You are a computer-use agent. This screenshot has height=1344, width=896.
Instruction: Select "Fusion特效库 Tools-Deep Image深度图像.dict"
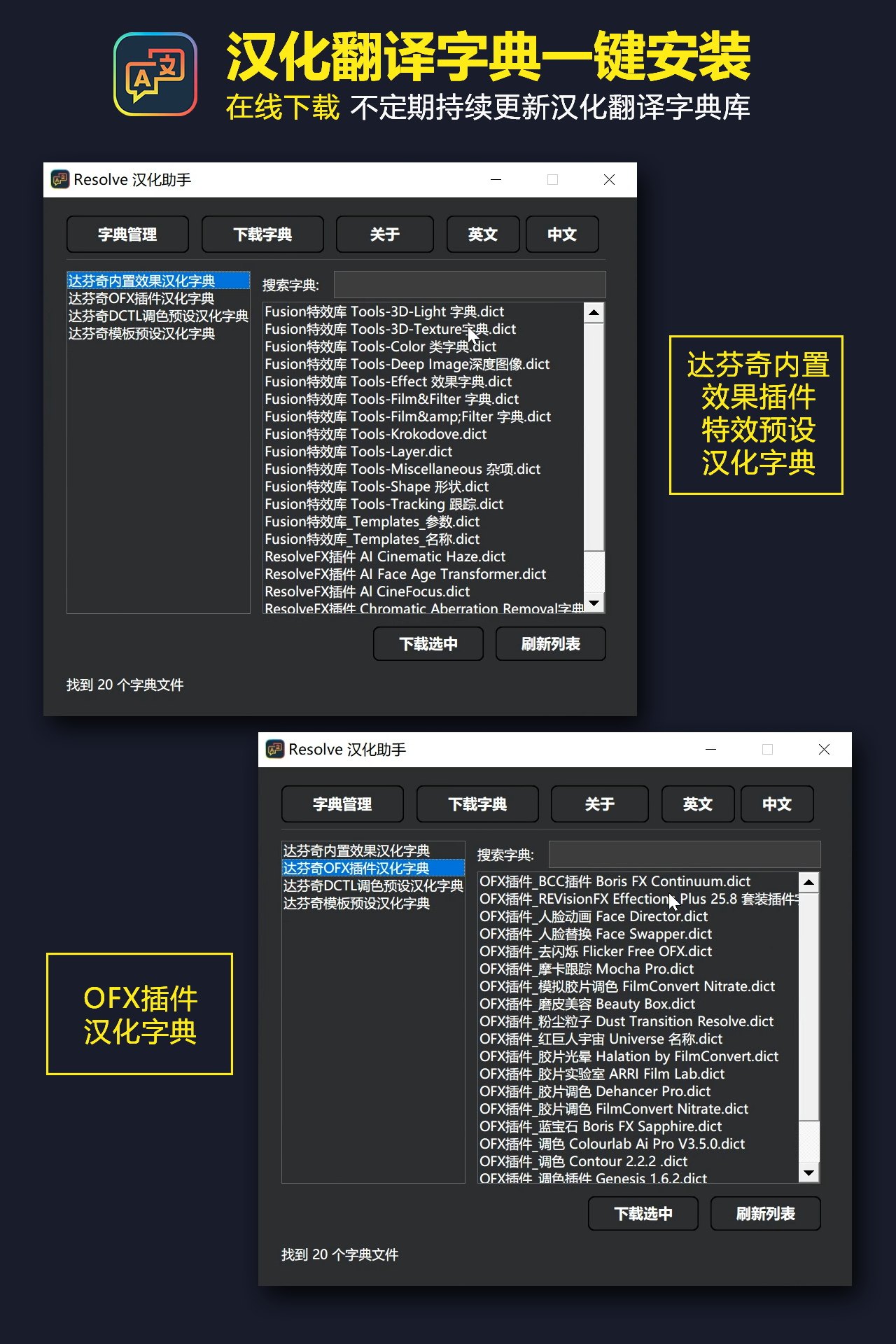(423, 364)
